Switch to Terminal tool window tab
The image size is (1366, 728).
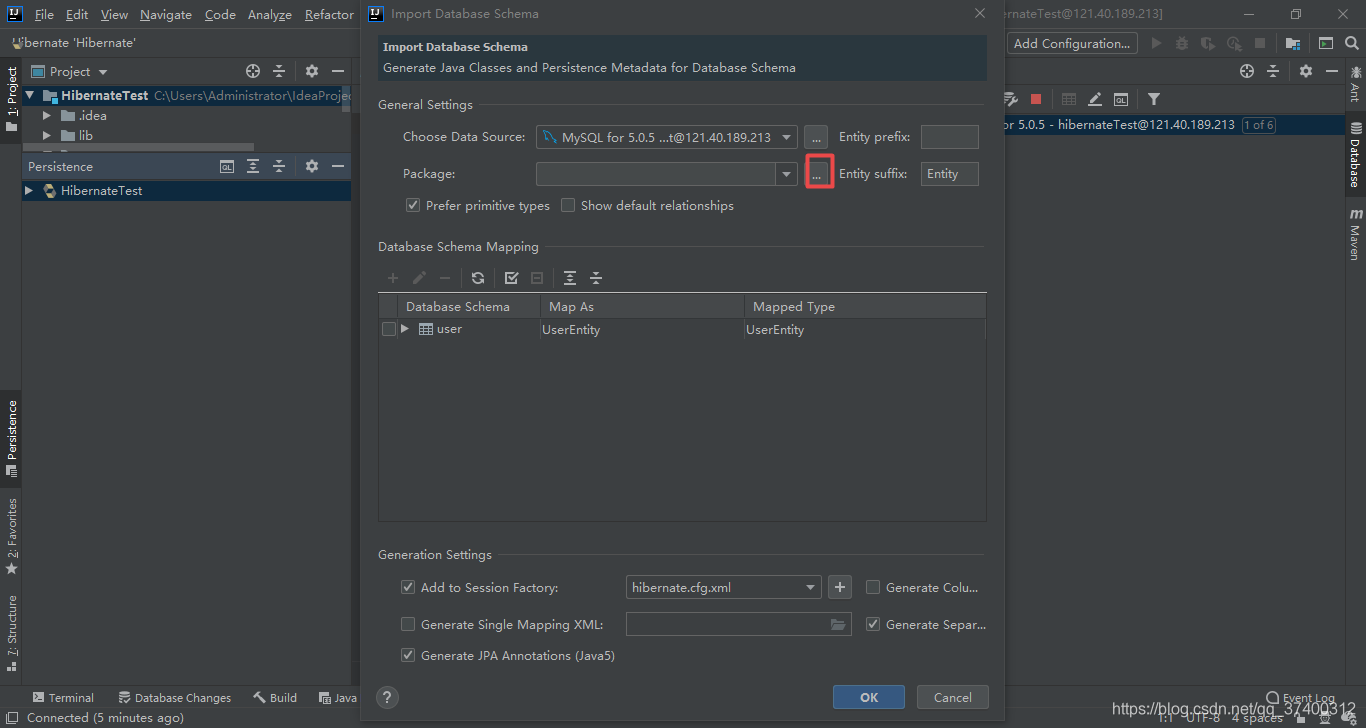(x=63, y=698)
